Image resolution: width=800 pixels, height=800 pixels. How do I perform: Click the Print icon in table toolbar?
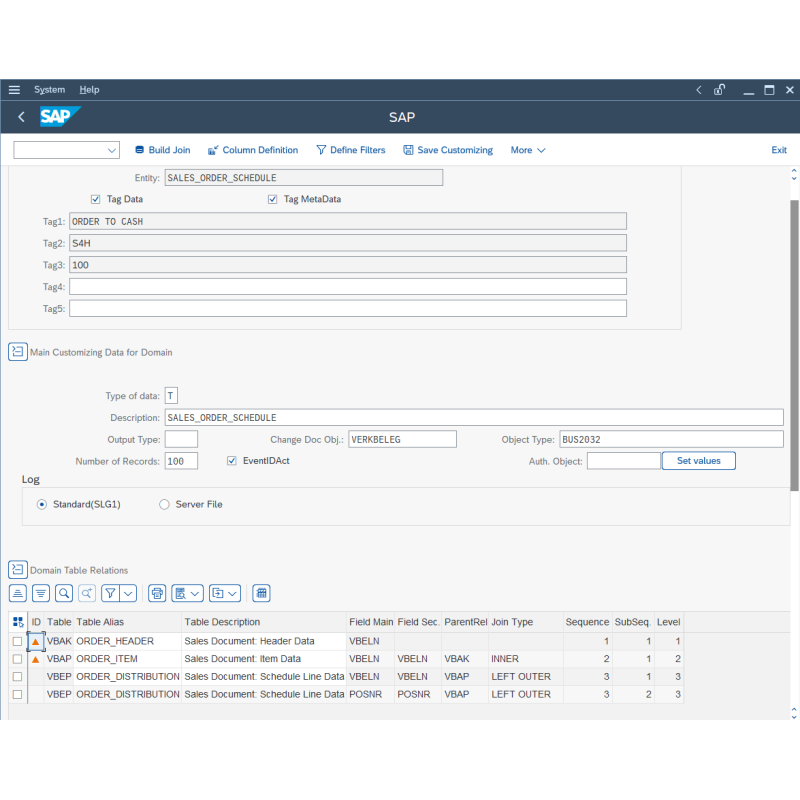[157, 593]
